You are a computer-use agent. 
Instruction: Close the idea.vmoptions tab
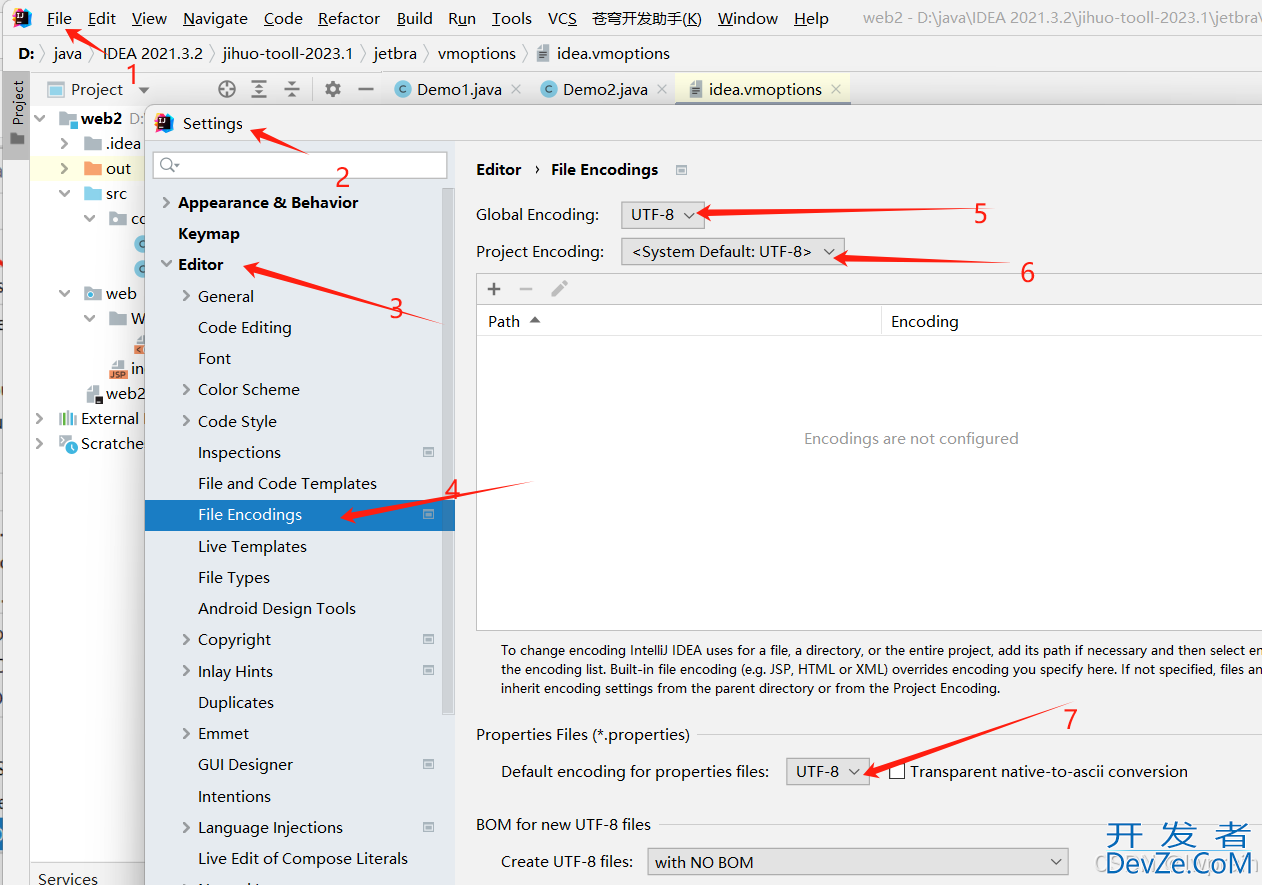(836, 89)
